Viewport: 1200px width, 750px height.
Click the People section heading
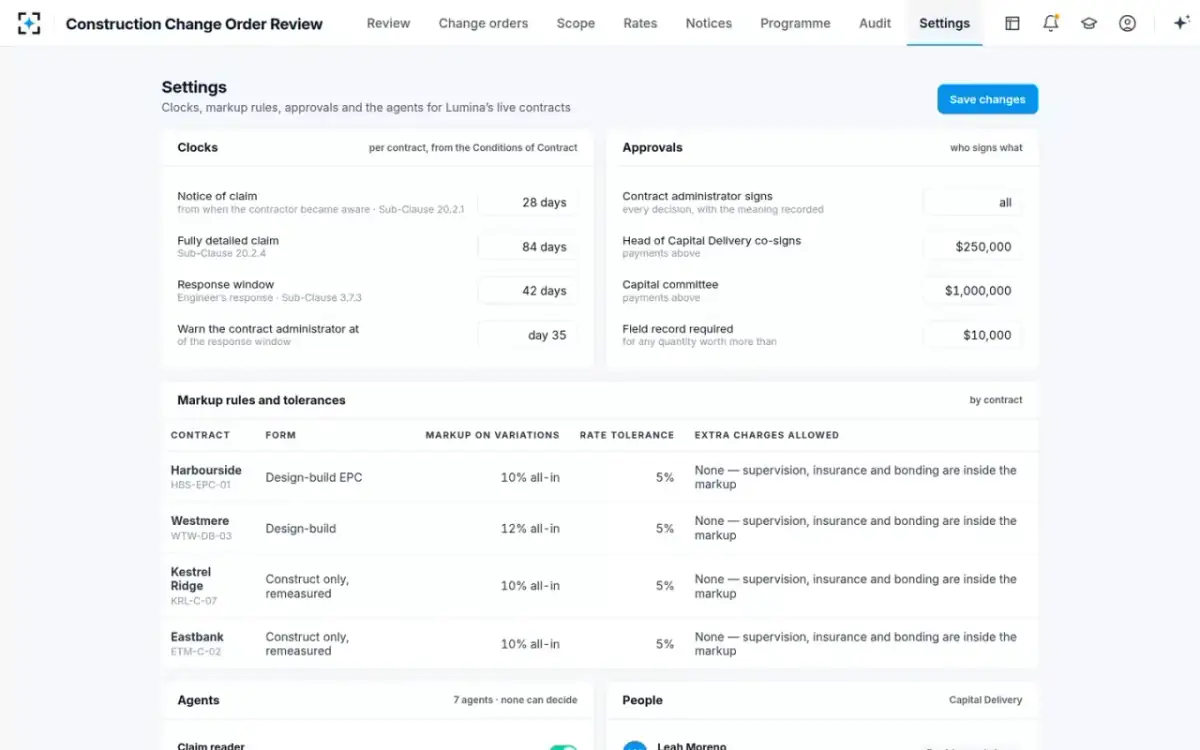(642, 700)
